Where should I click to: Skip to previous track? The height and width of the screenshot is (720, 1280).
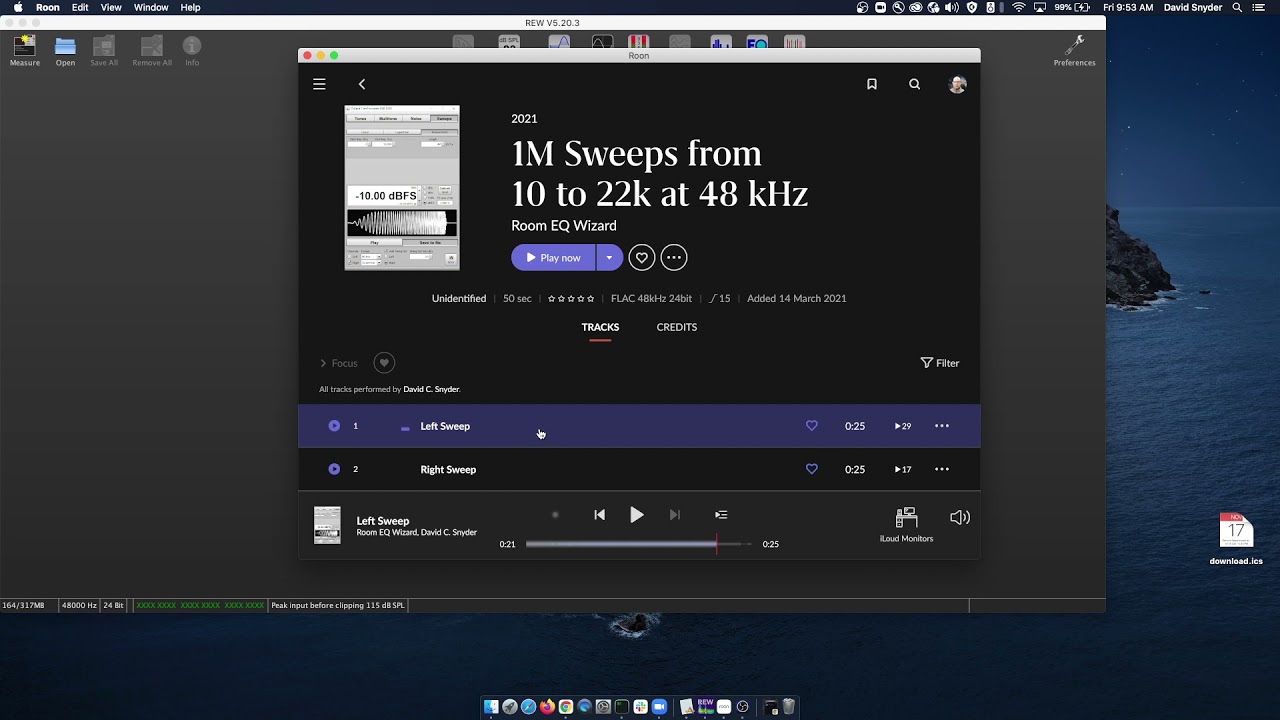(599, 515)
